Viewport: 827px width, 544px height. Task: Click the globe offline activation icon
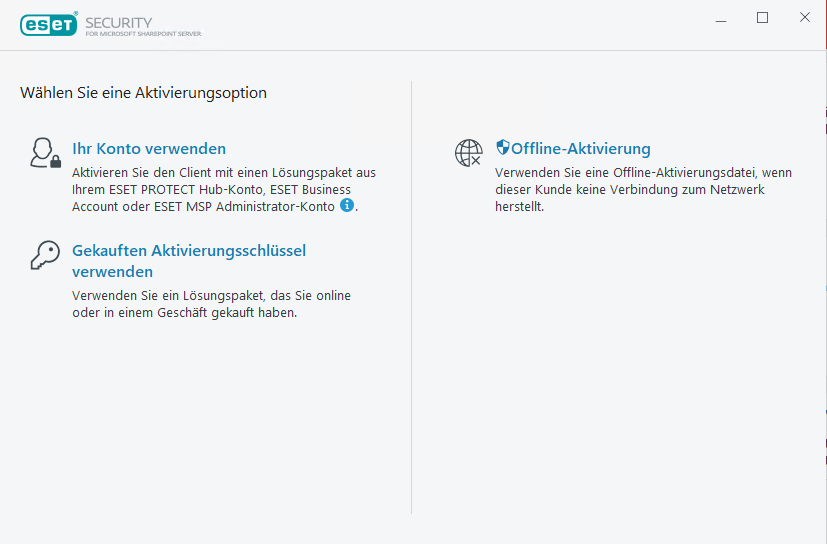(x=468, y=153)
